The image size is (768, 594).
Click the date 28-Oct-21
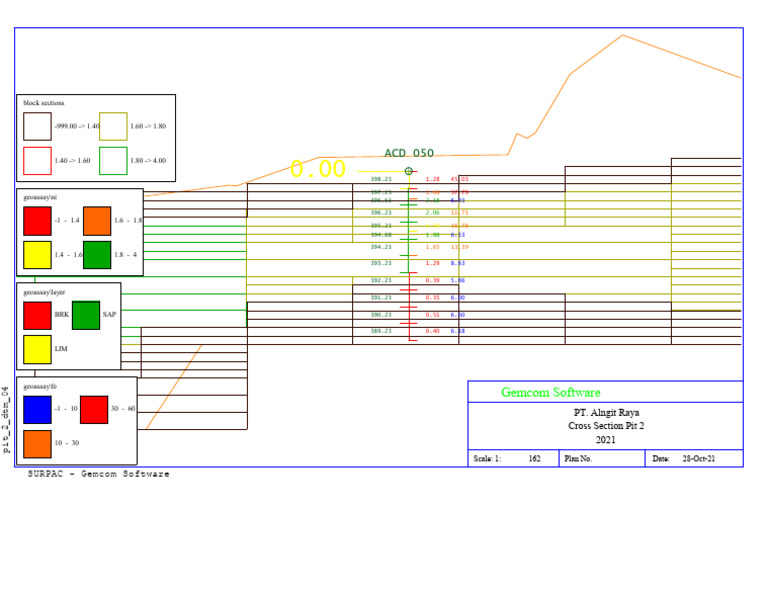pos(698,458)
